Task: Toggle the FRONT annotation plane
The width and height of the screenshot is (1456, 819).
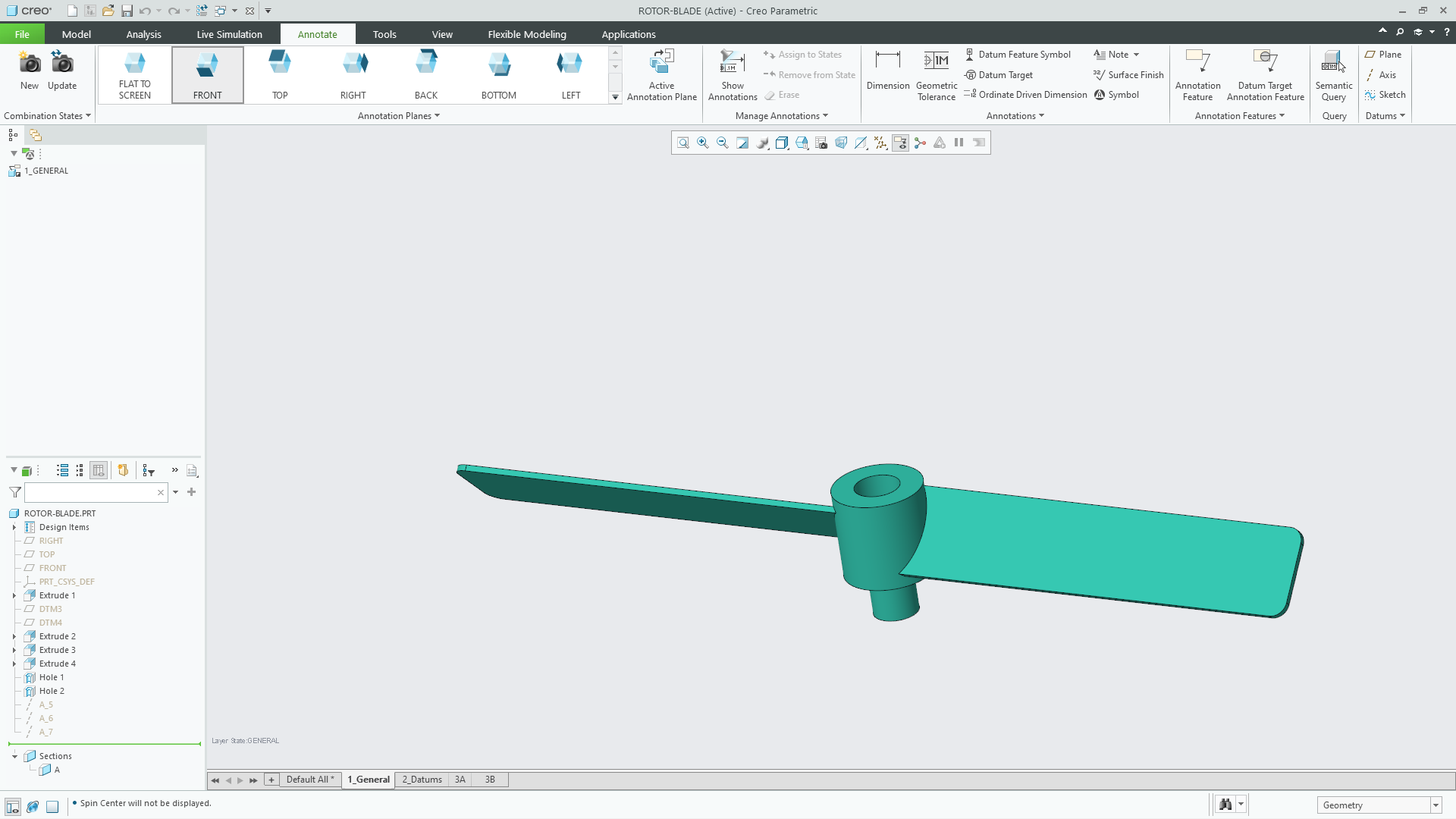Action: tap(207, 74)
